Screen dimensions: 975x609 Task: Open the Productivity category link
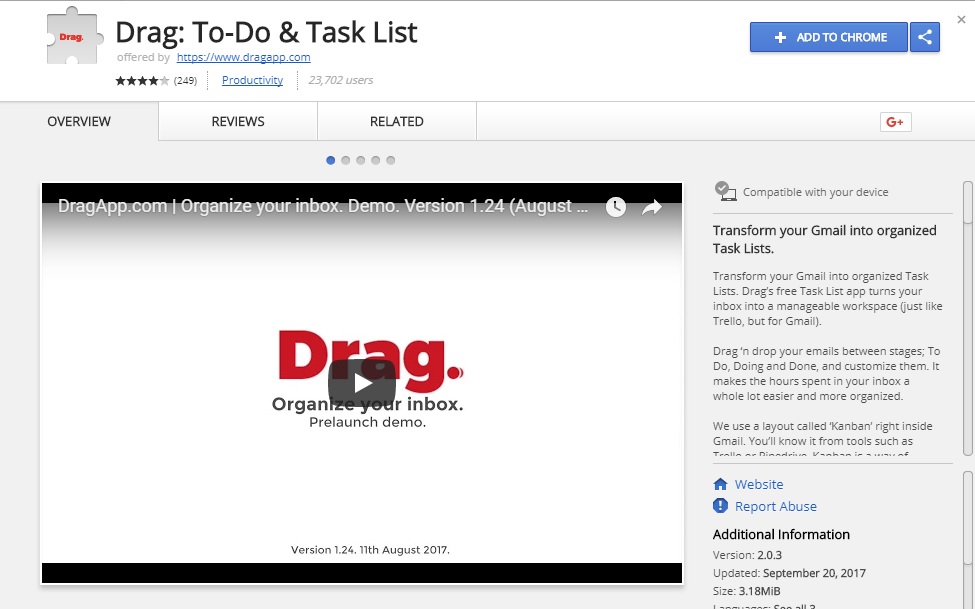pos(252,80)
